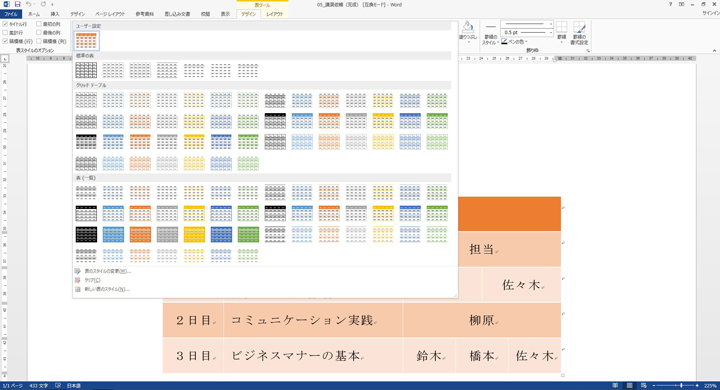Select the orange user-defined table style thumbnail
This screenshot has width=720, height=390.
(86, 41)
